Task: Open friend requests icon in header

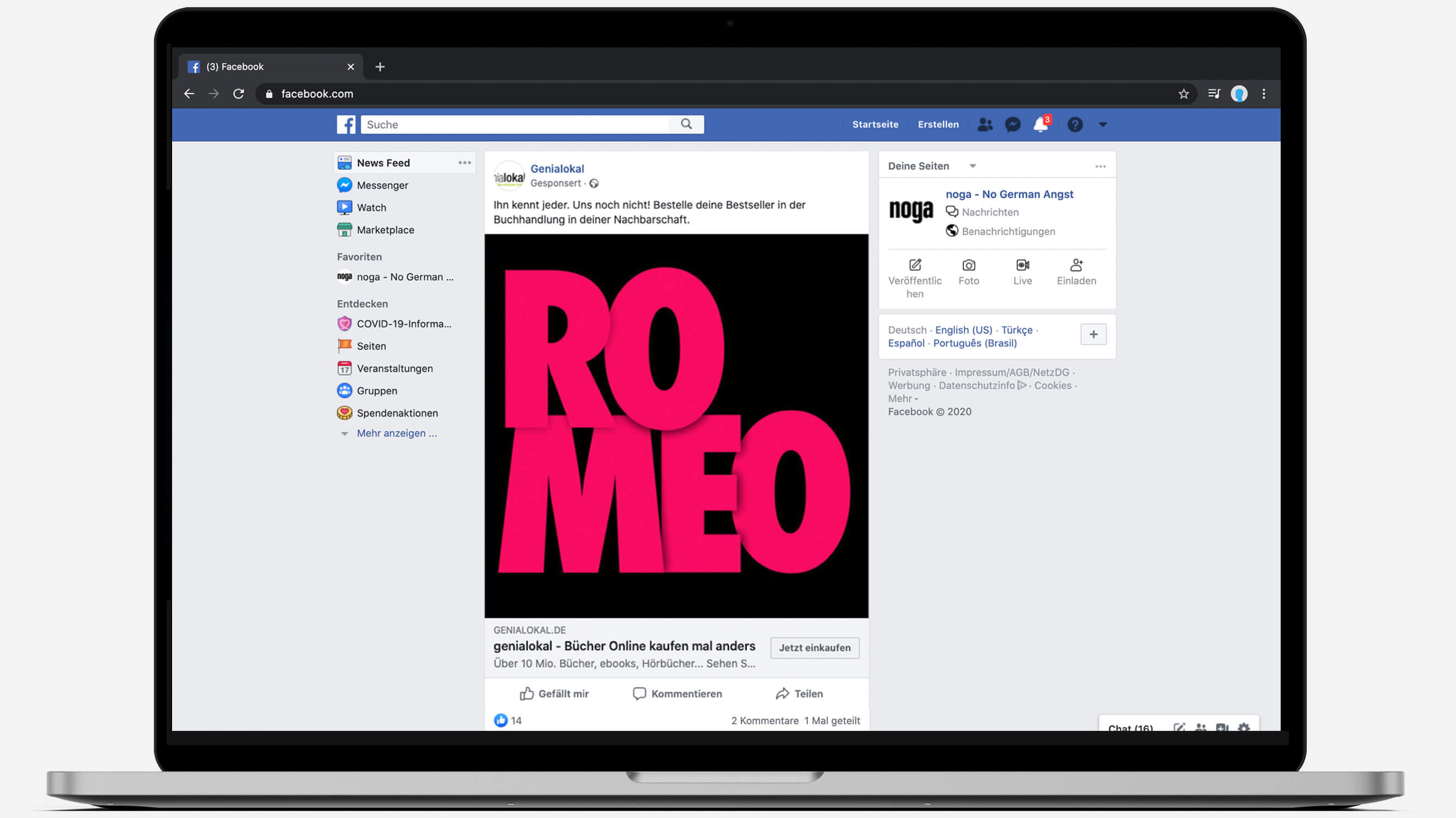Action: (x=984, y=124)
